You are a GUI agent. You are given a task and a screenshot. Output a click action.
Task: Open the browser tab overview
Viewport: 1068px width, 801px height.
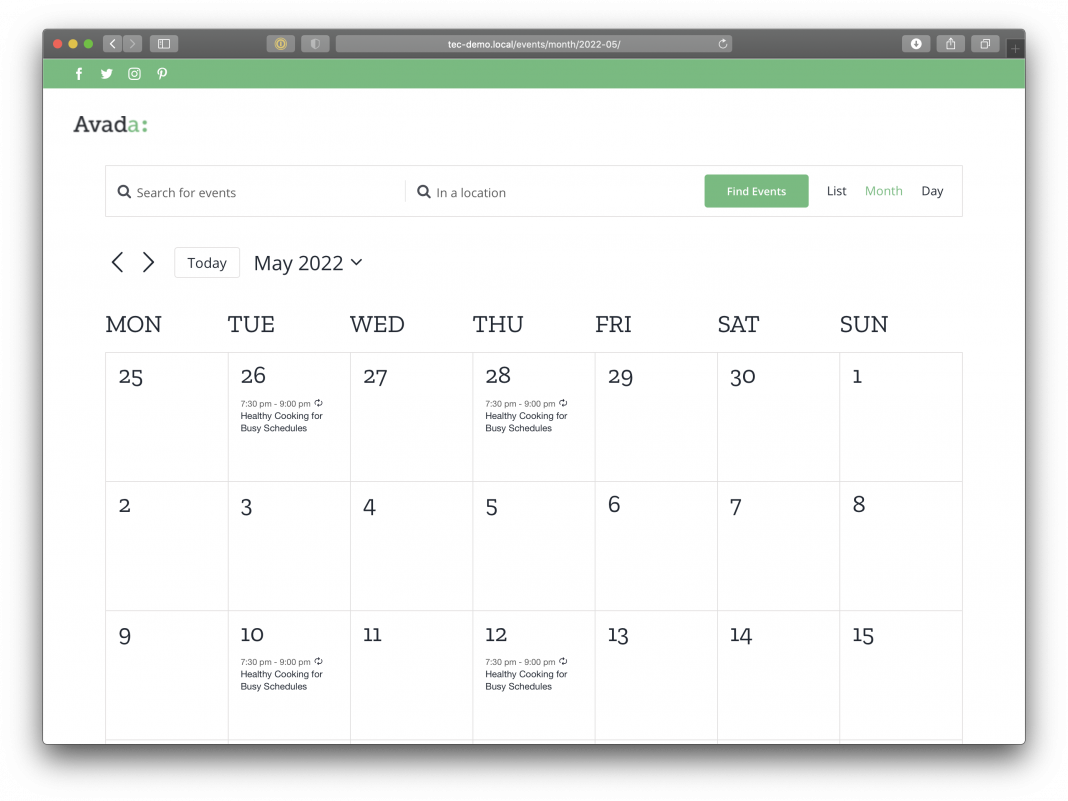985,43
